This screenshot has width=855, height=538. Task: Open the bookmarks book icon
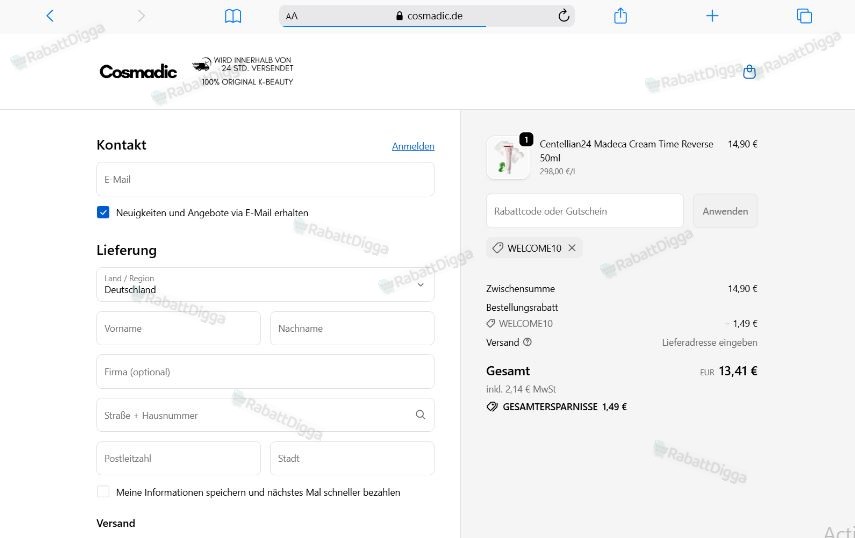click(233, 16)
